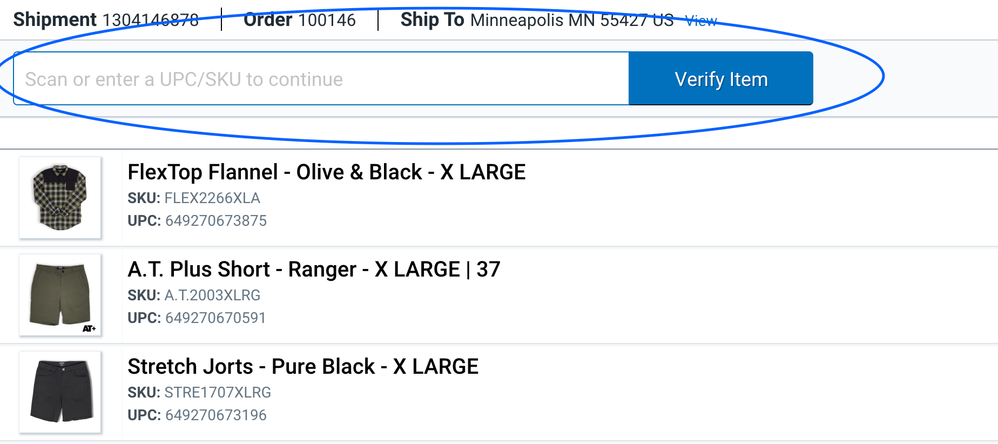998x444 pixels.
Task: Click the order number 100146
Action: coord(327,20)
